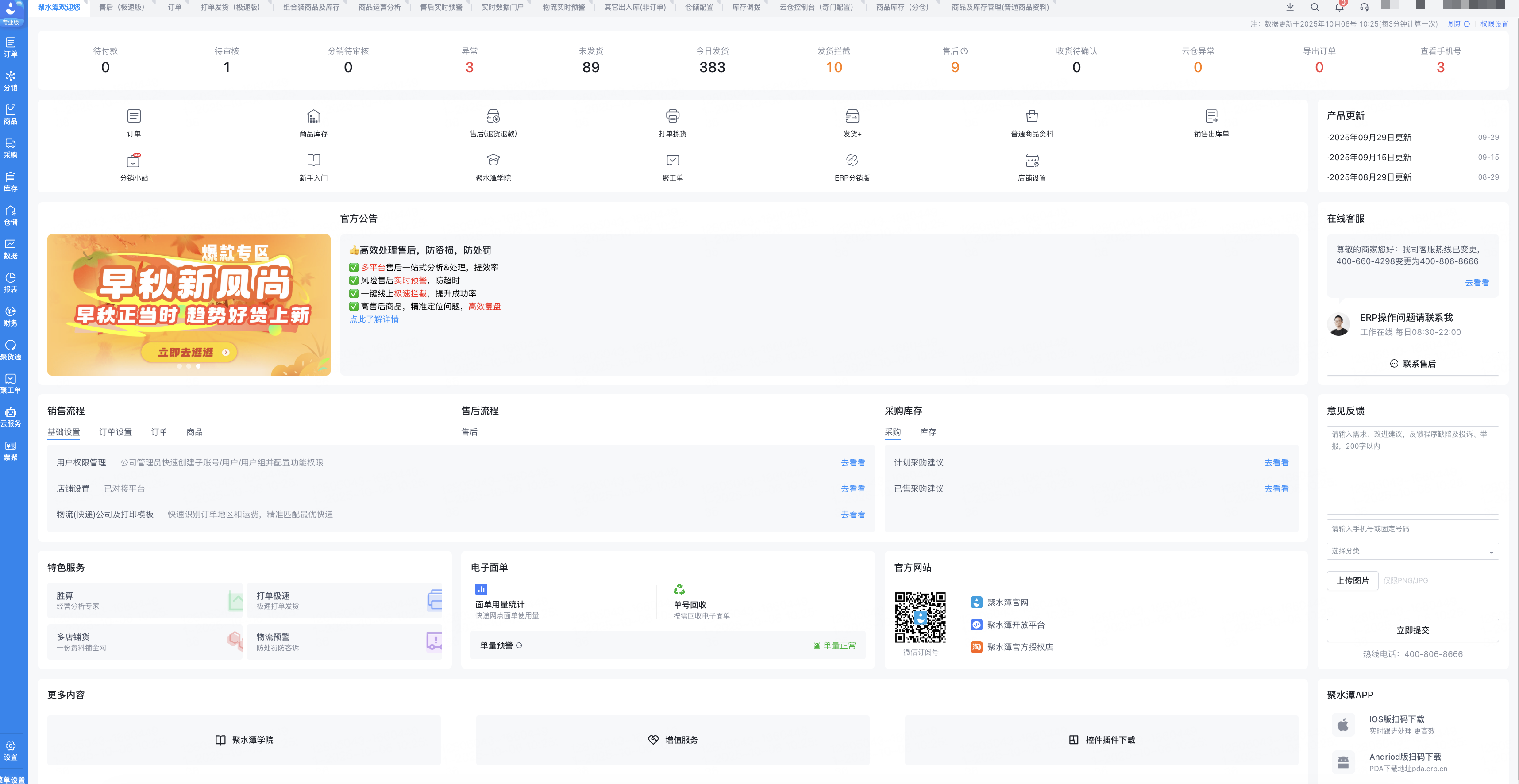Click the 店铺设置 shop icon

point(1031,160)
